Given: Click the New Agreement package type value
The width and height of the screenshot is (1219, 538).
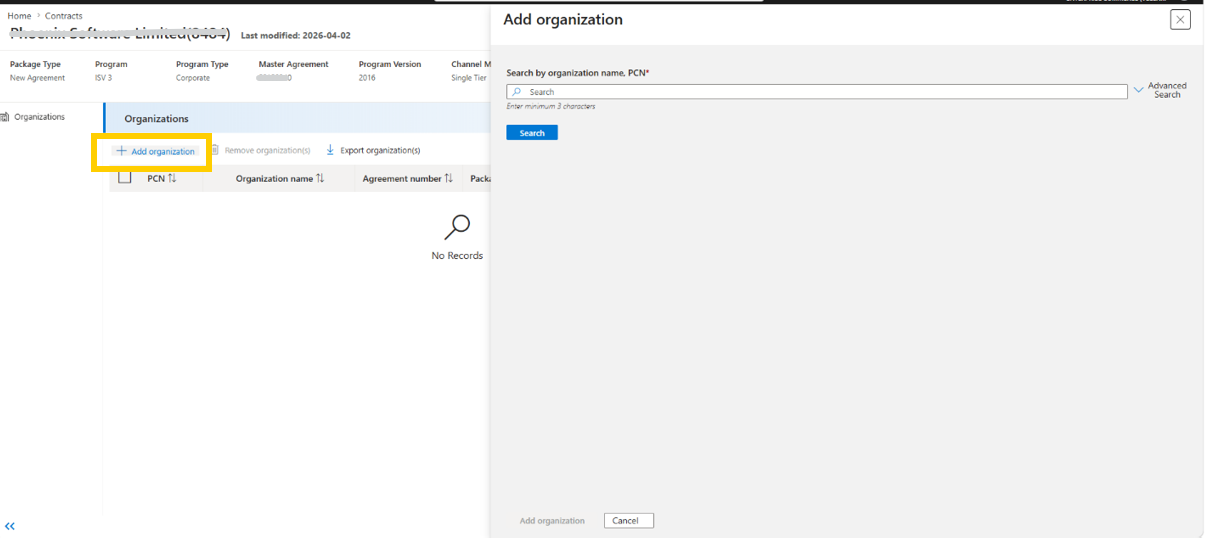Looking at the screenshot, I should (x=37, y=78).
